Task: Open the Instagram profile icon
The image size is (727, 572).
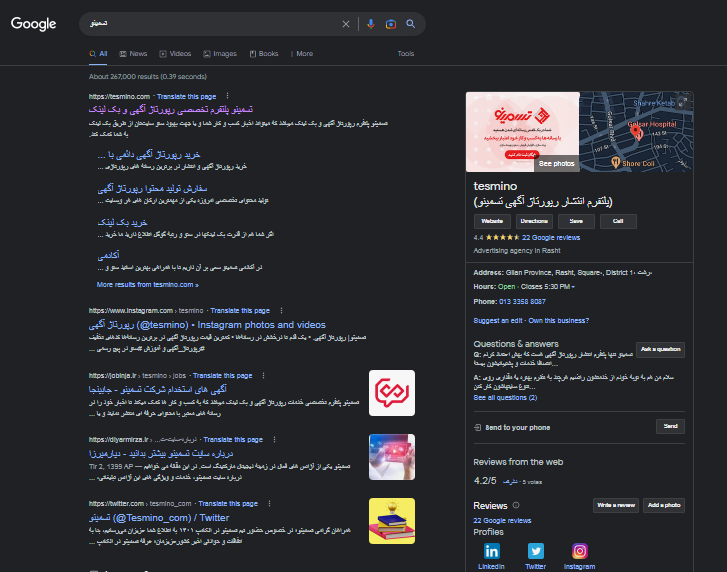Action: click(x=580, y=551)
